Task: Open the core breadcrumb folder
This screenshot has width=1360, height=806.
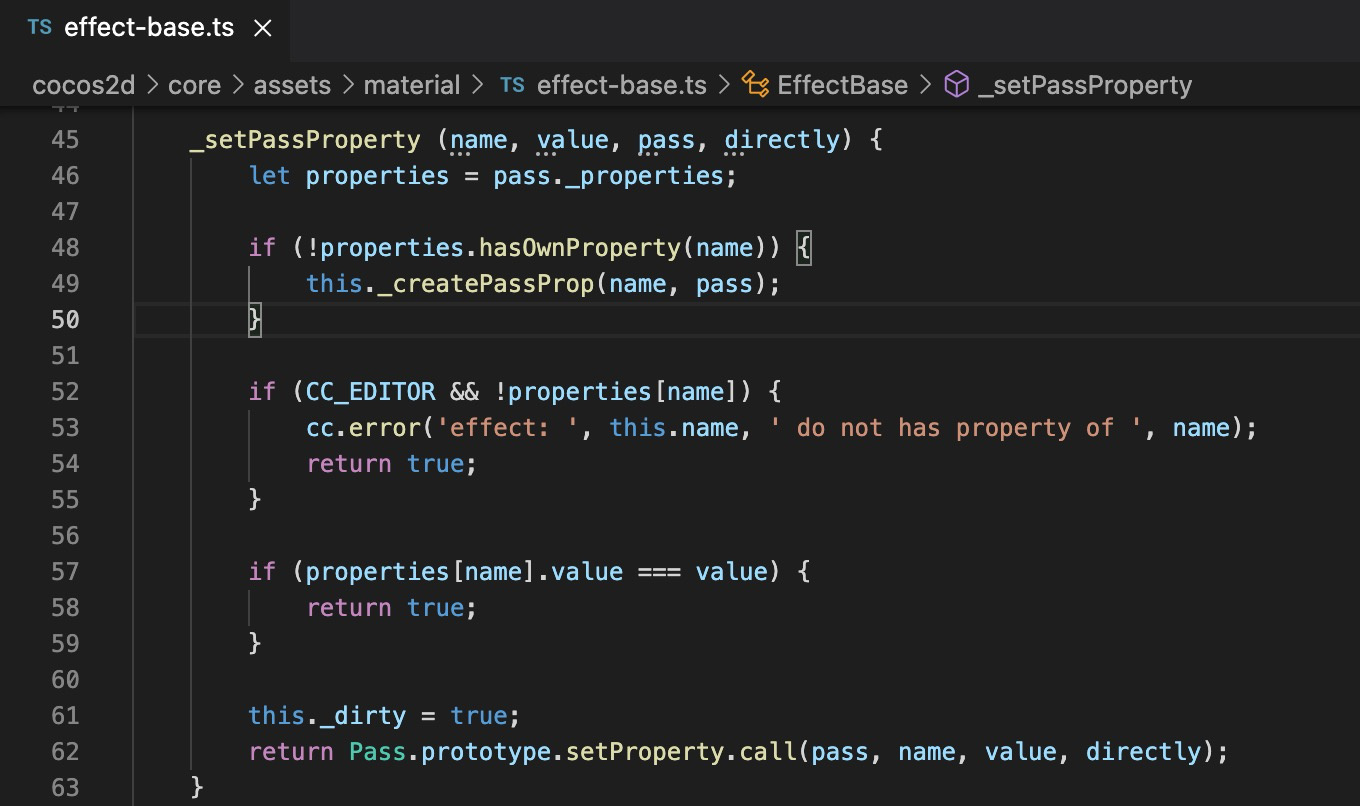Action: tap(194, 85)
